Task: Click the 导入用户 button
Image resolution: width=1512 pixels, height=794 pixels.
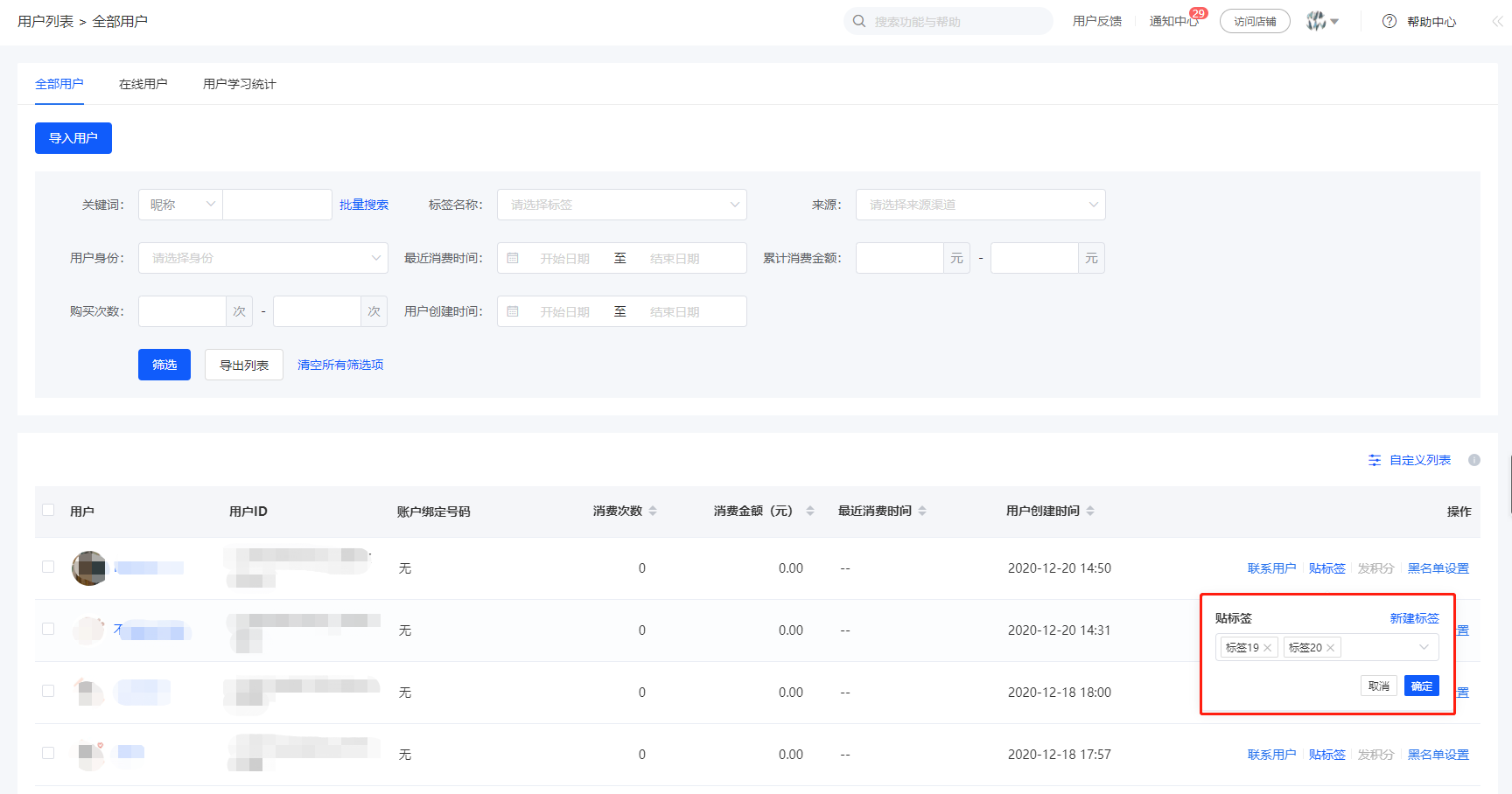Action: coord(73,138)
